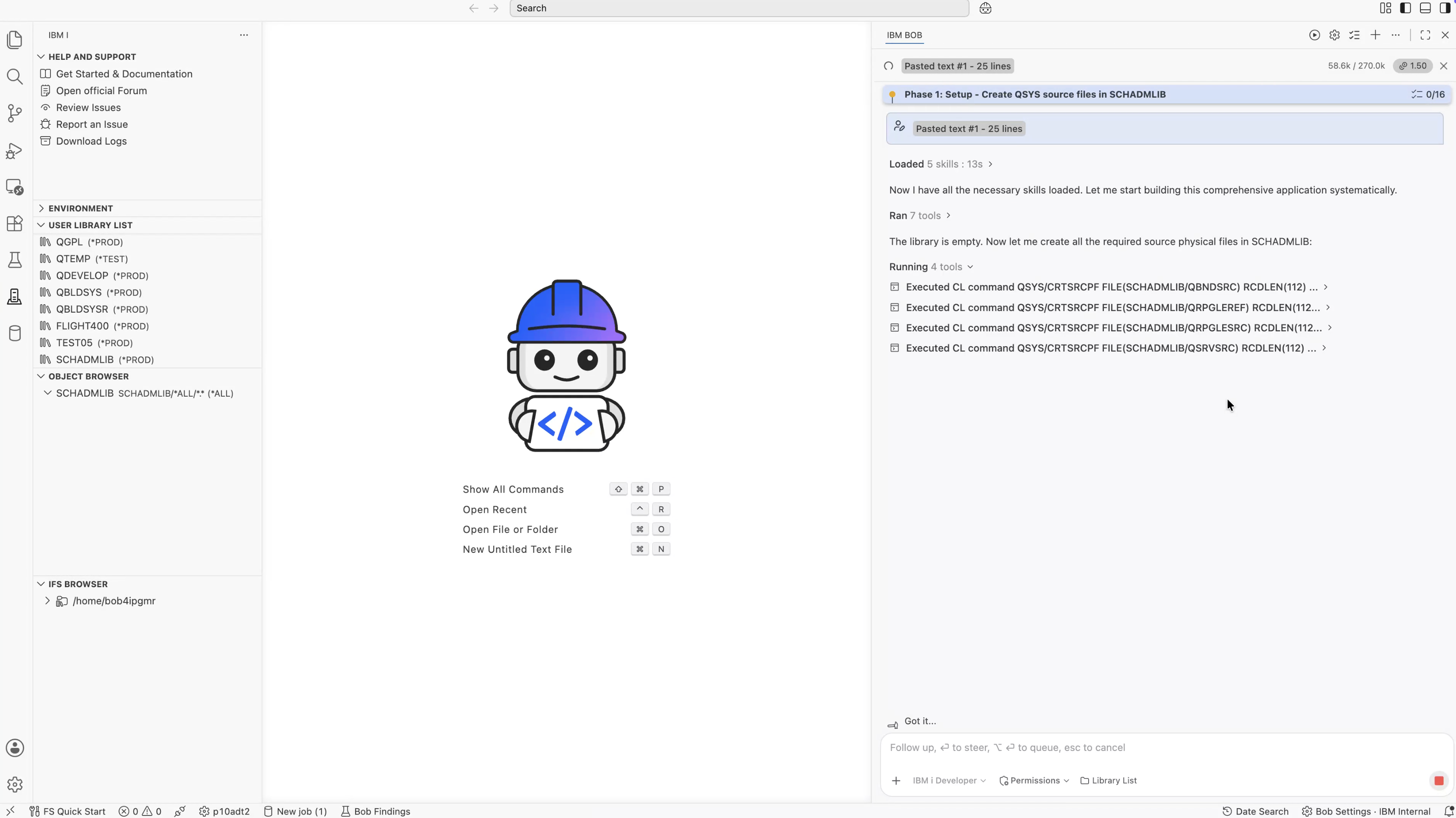This screenshot has width=1456, height=818.
Task: Toggle the secondary side bar
Action: [1445, 8]
